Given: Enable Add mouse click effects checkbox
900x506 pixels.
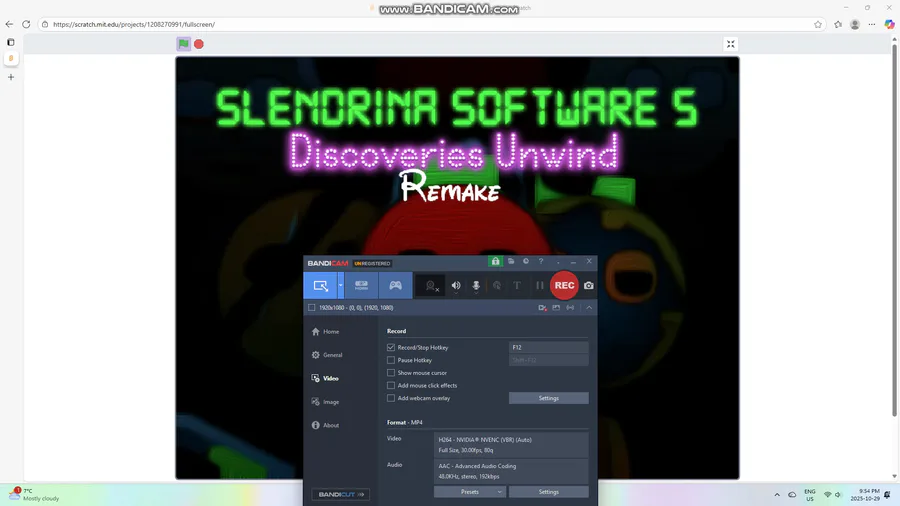Looking at the screenshot, I should pos(391,386).
